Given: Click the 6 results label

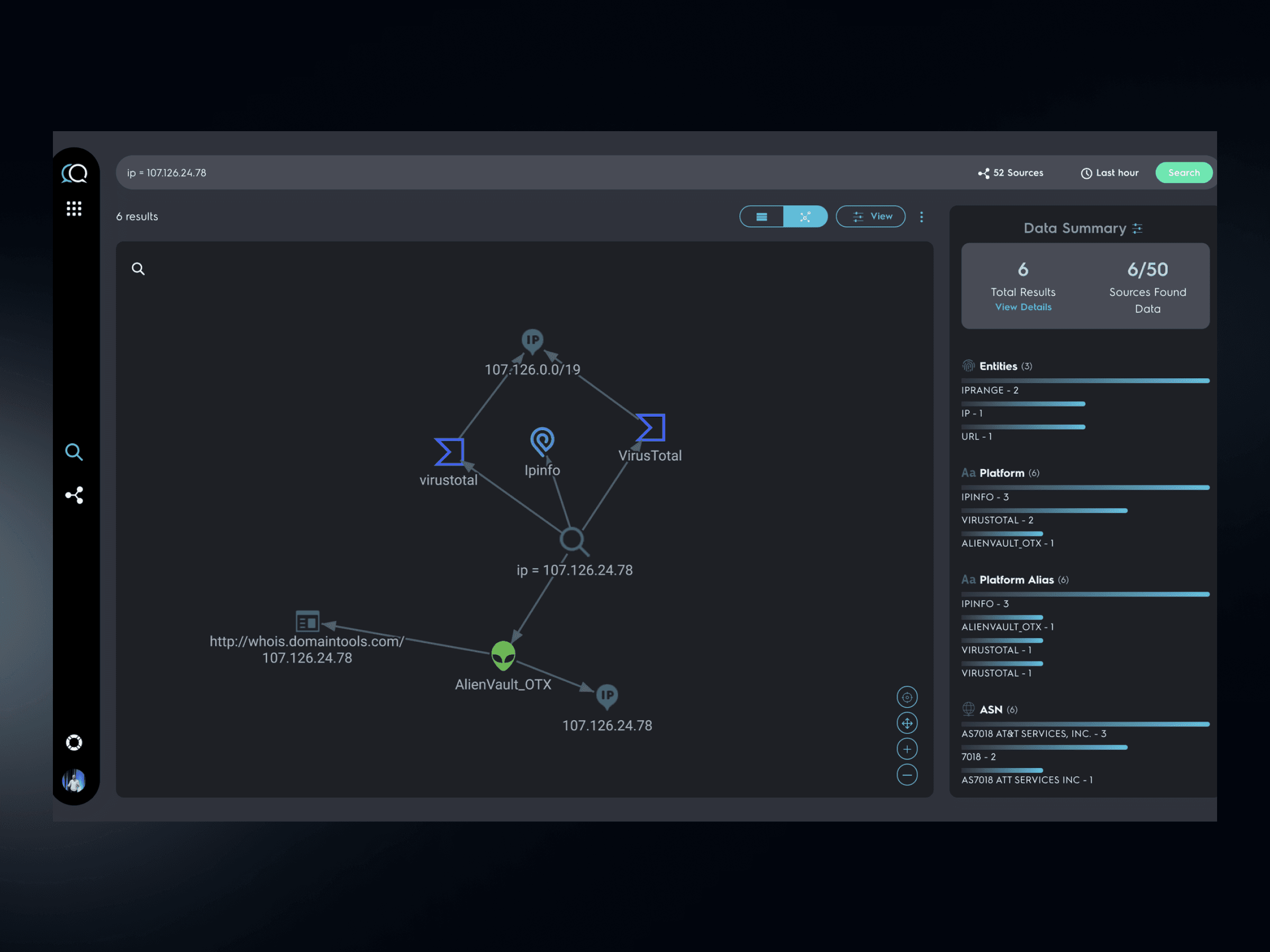Looking at the screenshot, I should tap(137, 216).
